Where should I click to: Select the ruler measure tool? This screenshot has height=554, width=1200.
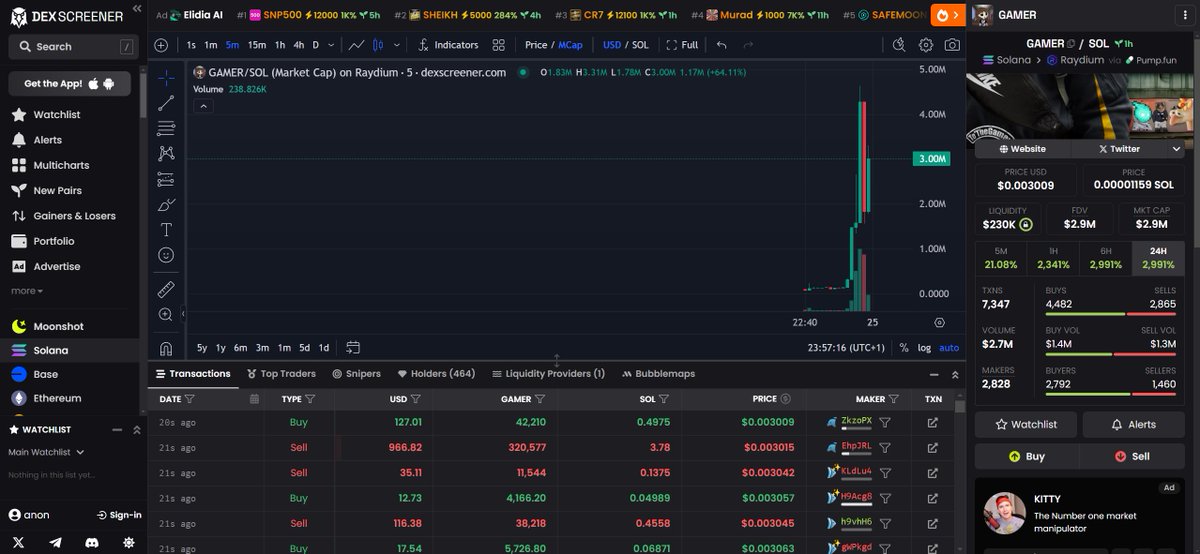pos(166,289)
